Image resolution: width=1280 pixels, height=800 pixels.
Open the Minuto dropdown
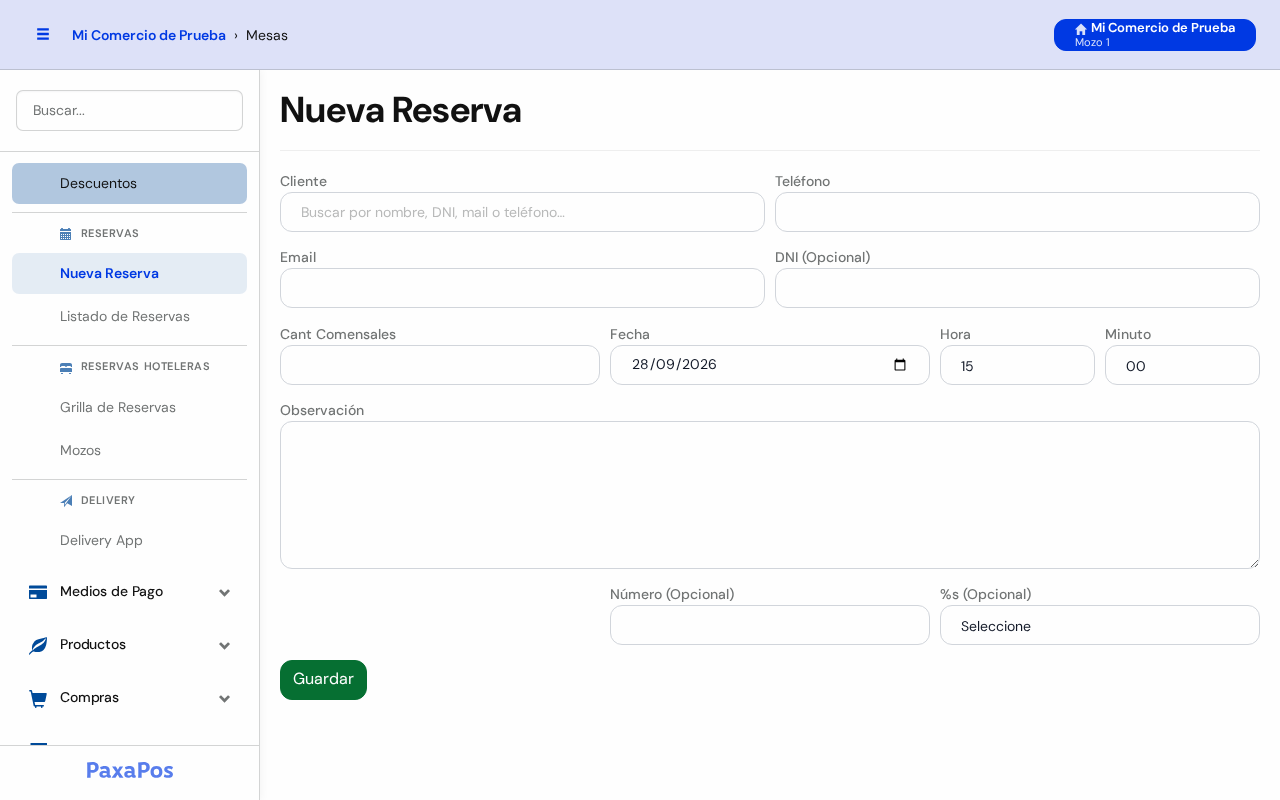tap(1182, 365)
